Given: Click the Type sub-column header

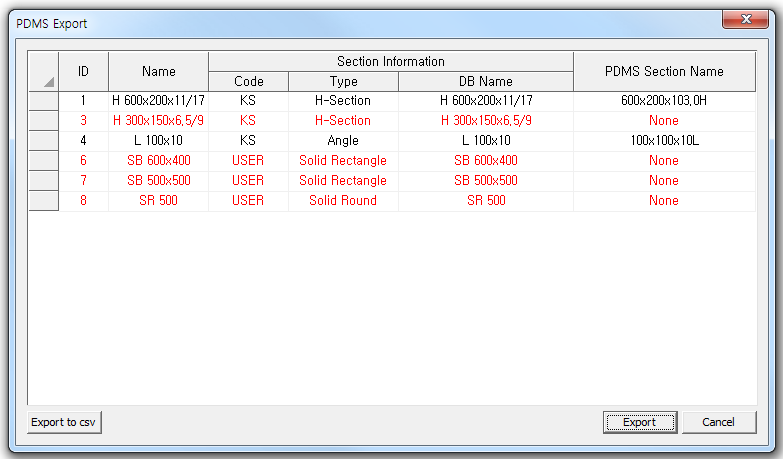Looking at the screenshot, I should point(343,81).
